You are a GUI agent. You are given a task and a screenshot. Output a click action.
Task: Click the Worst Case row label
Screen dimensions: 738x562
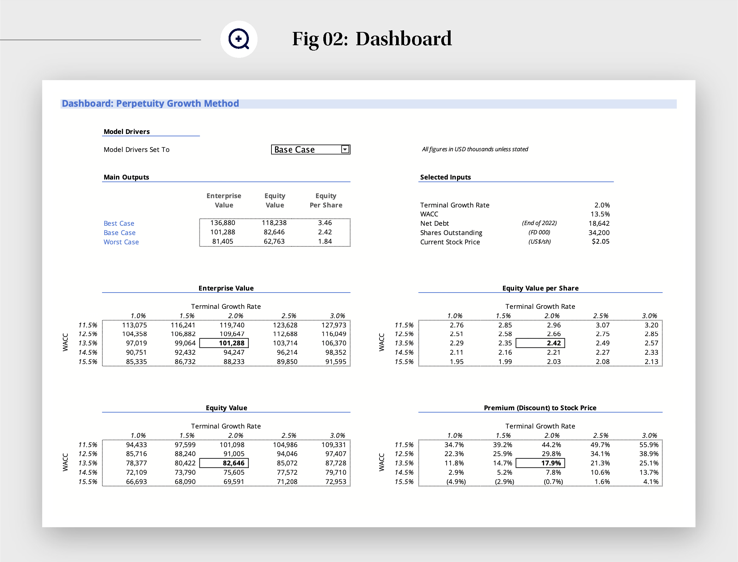[121, 242]
